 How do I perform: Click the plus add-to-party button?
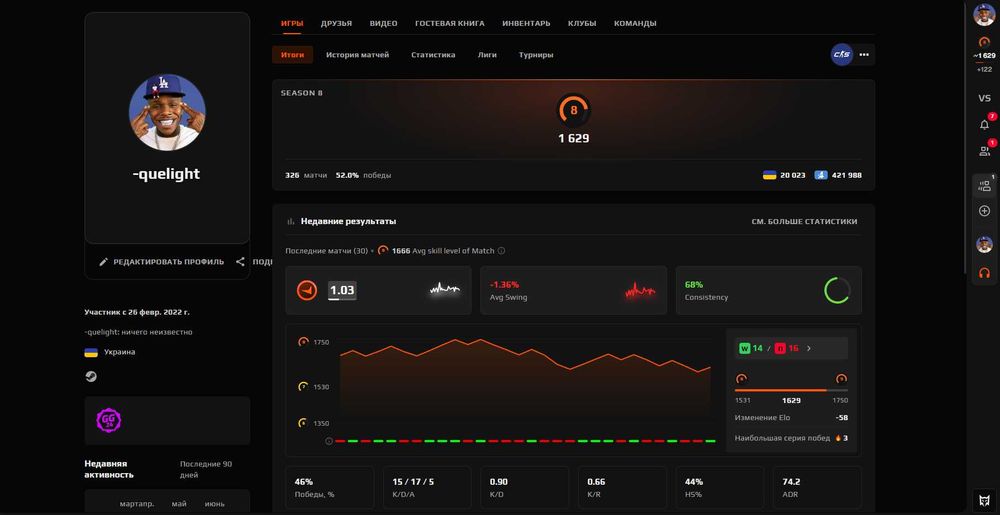984,211
